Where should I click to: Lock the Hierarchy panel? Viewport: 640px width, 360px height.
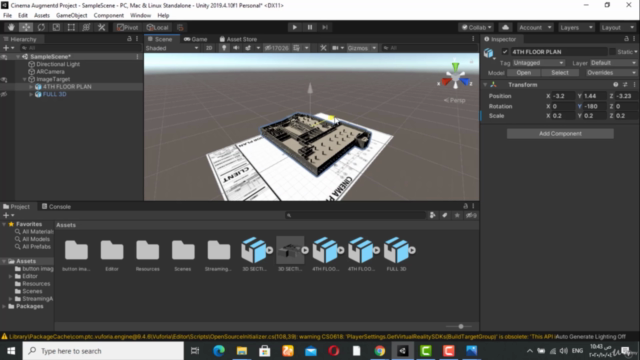tap(129, 39)
